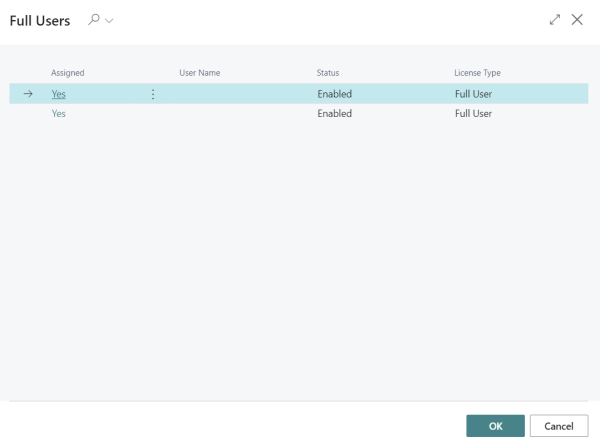Image resolution: width=600 pixels, height=447 pixels.
Task: Confirm with the OK button
Action: 495,426
